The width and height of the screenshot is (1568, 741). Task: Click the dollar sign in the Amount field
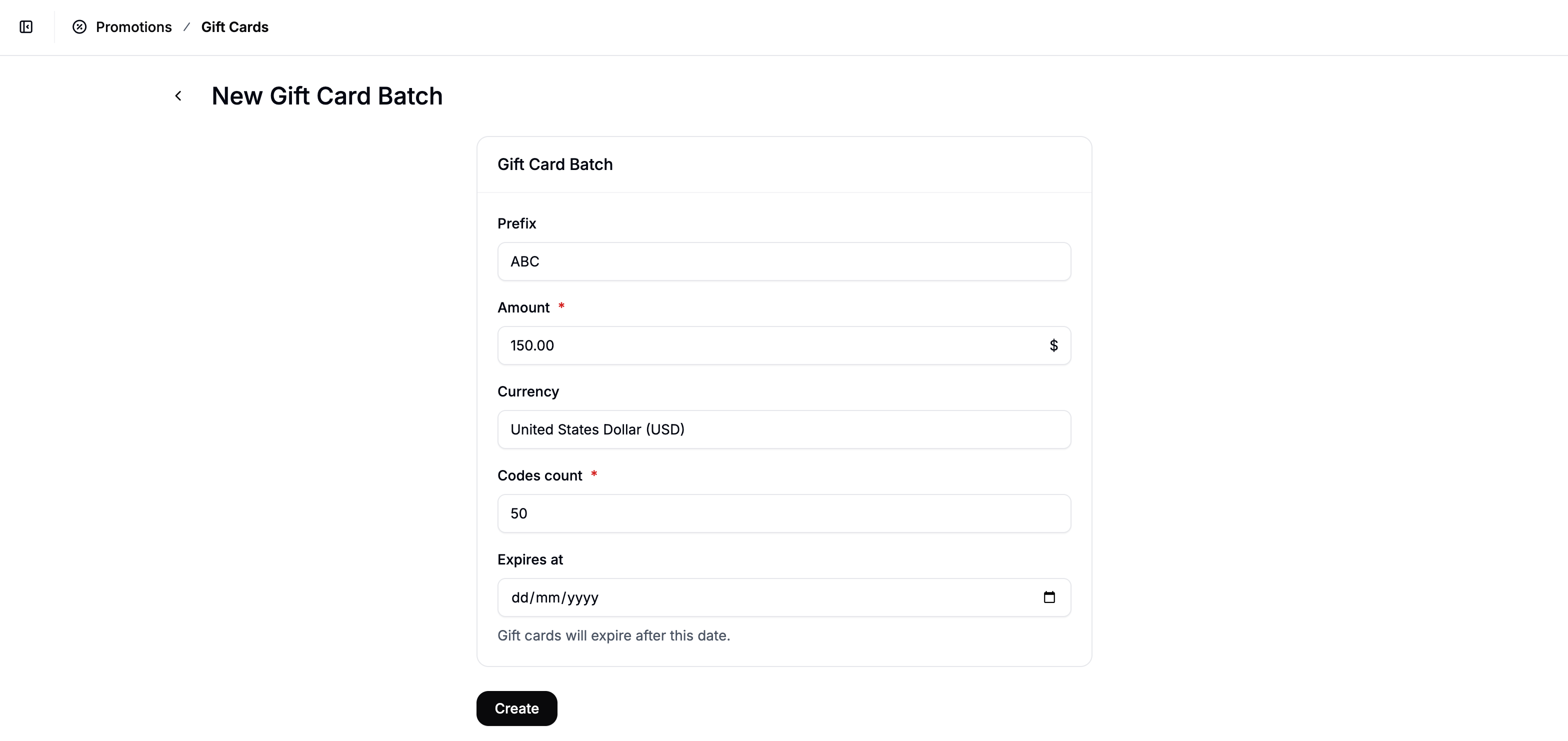(1053, 345)
